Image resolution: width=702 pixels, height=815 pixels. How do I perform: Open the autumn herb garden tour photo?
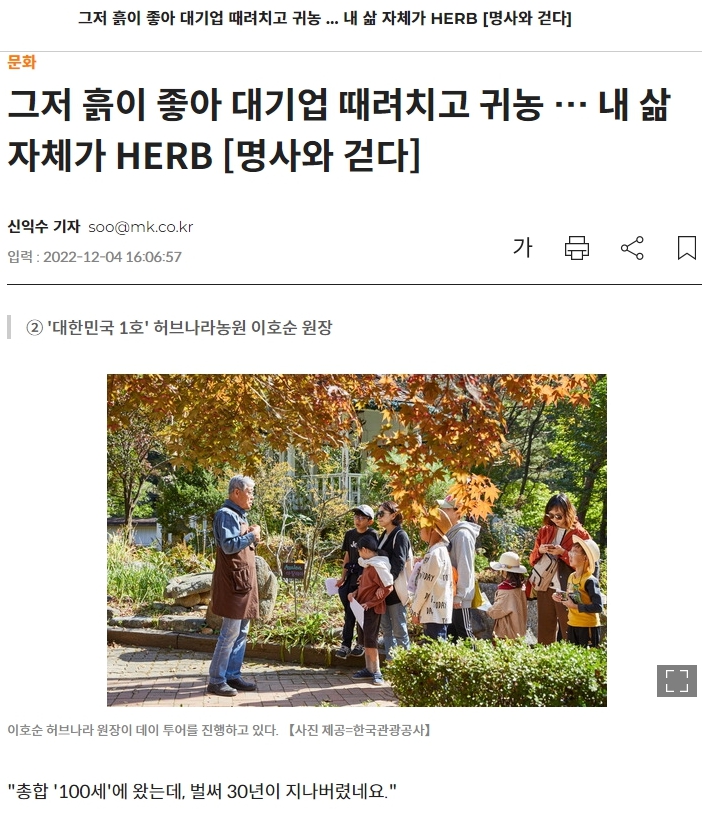[356, 540]
